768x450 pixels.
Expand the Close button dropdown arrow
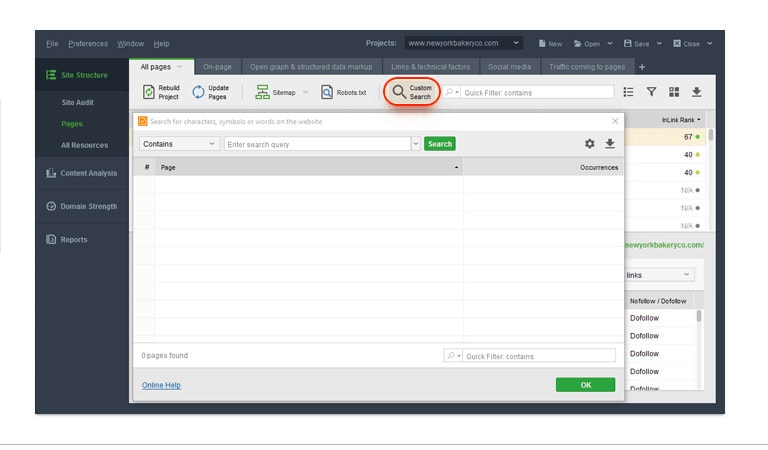click(709, 44)
